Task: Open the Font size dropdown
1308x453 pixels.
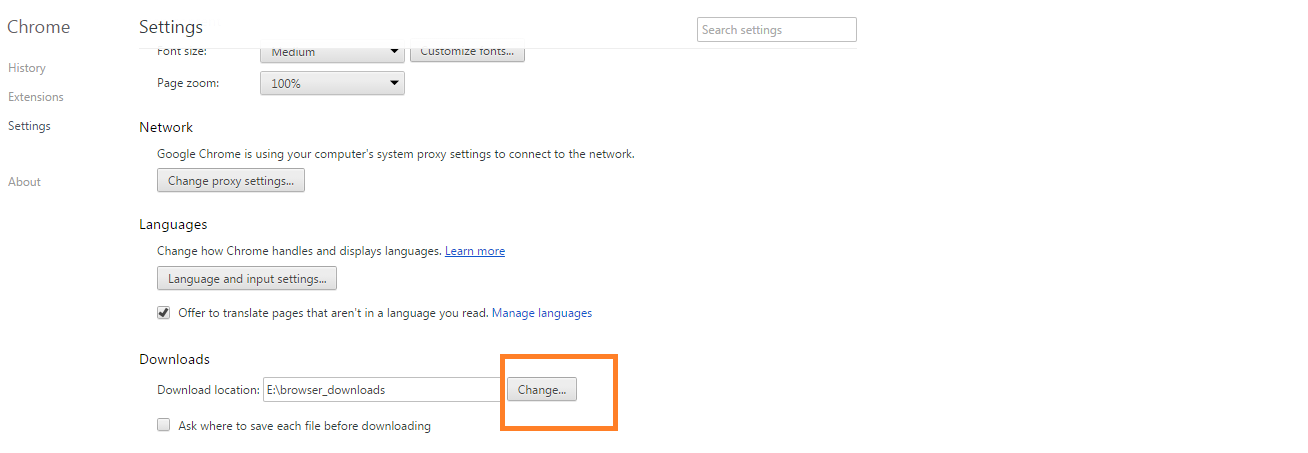Action: [332, 52]
